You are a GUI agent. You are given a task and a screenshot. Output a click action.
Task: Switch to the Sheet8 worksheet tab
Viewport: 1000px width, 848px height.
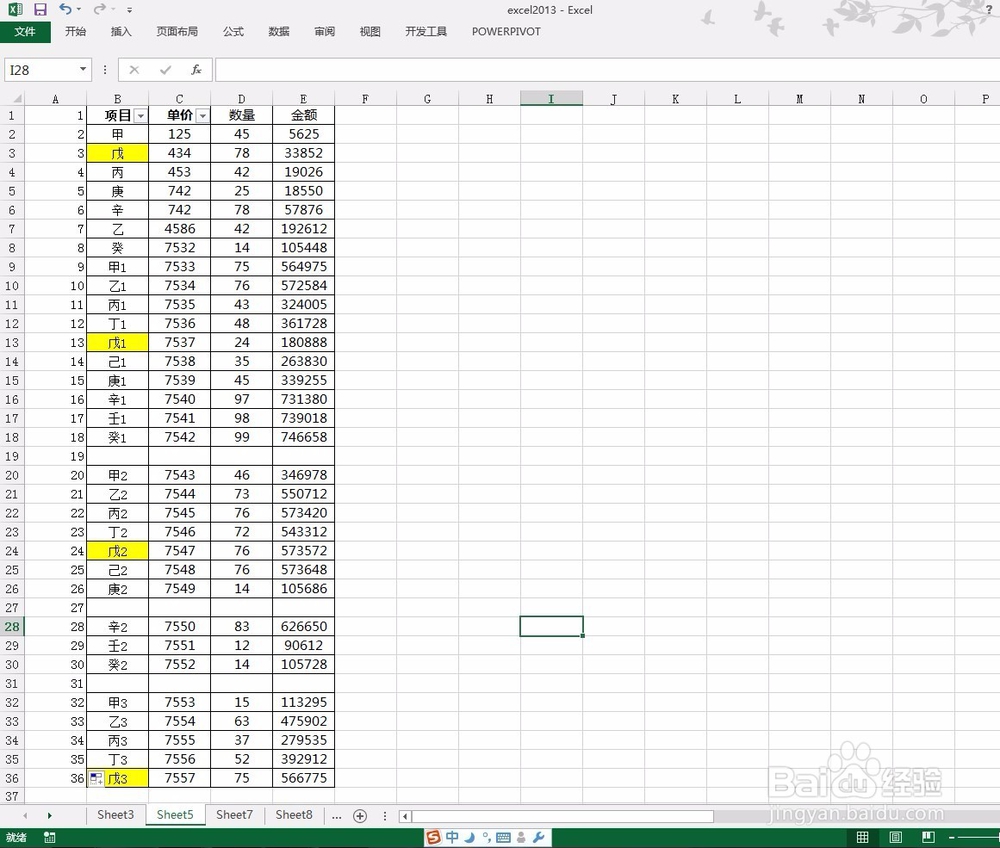point(293,815)
